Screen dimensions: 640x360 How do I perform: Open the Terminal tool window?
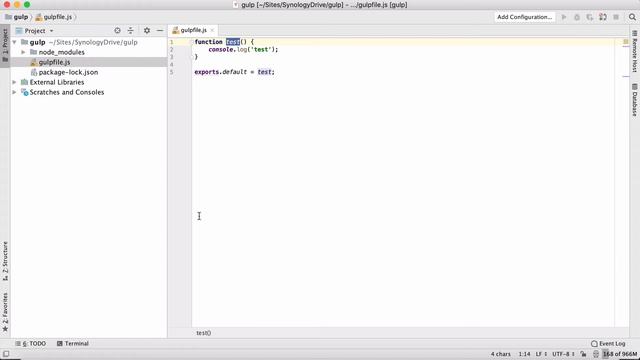73,344
